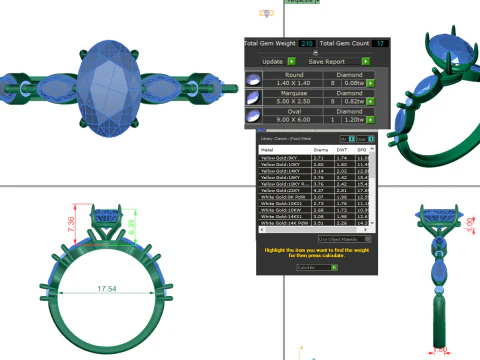Click the green 6.39 dimension label
The width and height of the screenshot is (480, 360).
pyautogui.click(x=132, y=227)
